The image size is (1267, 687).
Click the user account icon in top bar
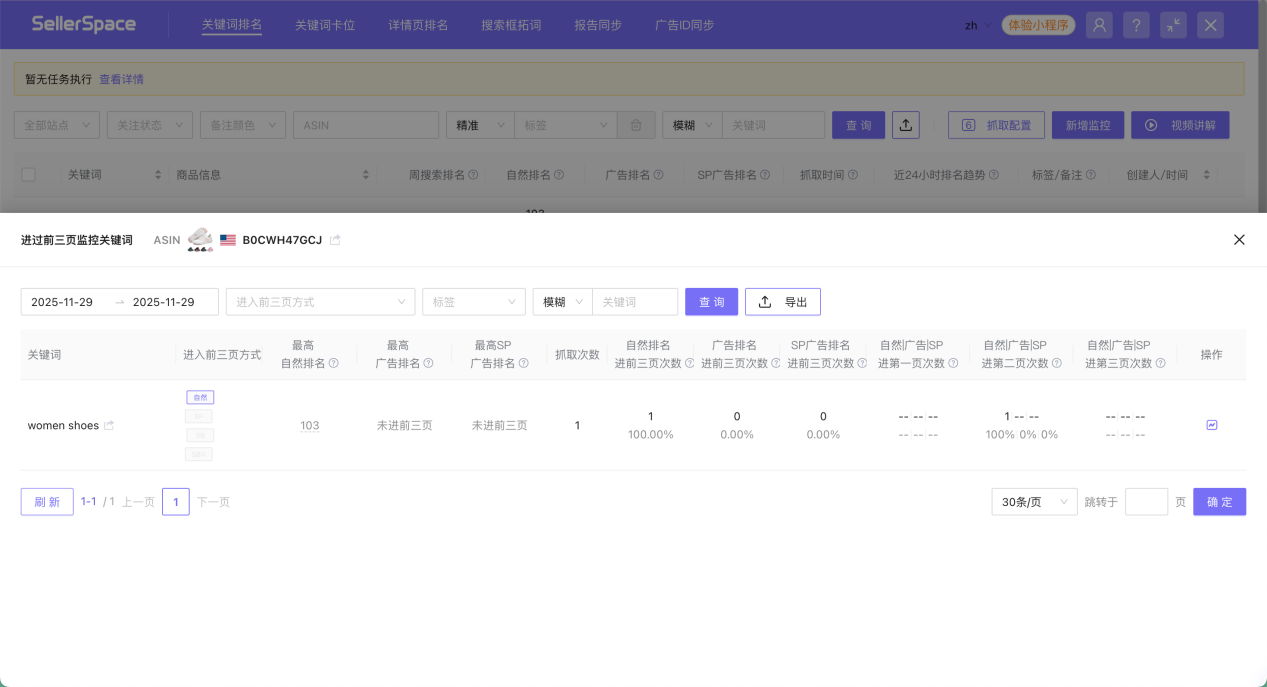pyautogui.click(x=1099, y=24)
